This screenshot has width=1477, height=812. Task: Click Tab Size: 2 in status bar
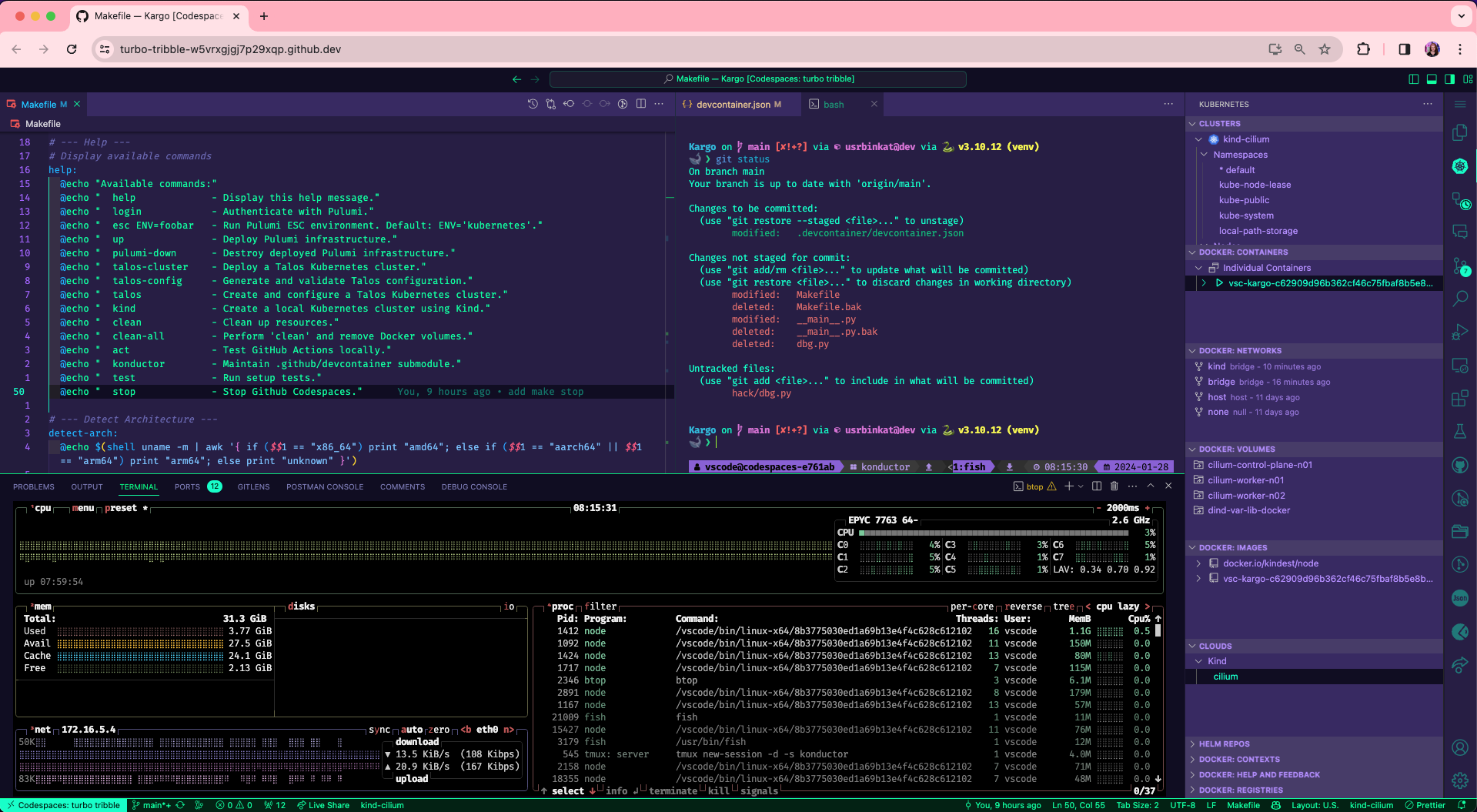(1138, 805)
